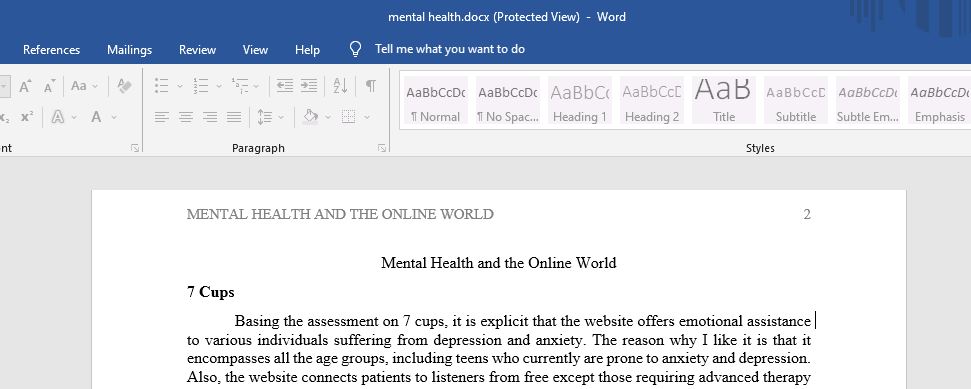Click the lightbulb Tell Me icon
The image size is (971, 389).
pos(355,50)
